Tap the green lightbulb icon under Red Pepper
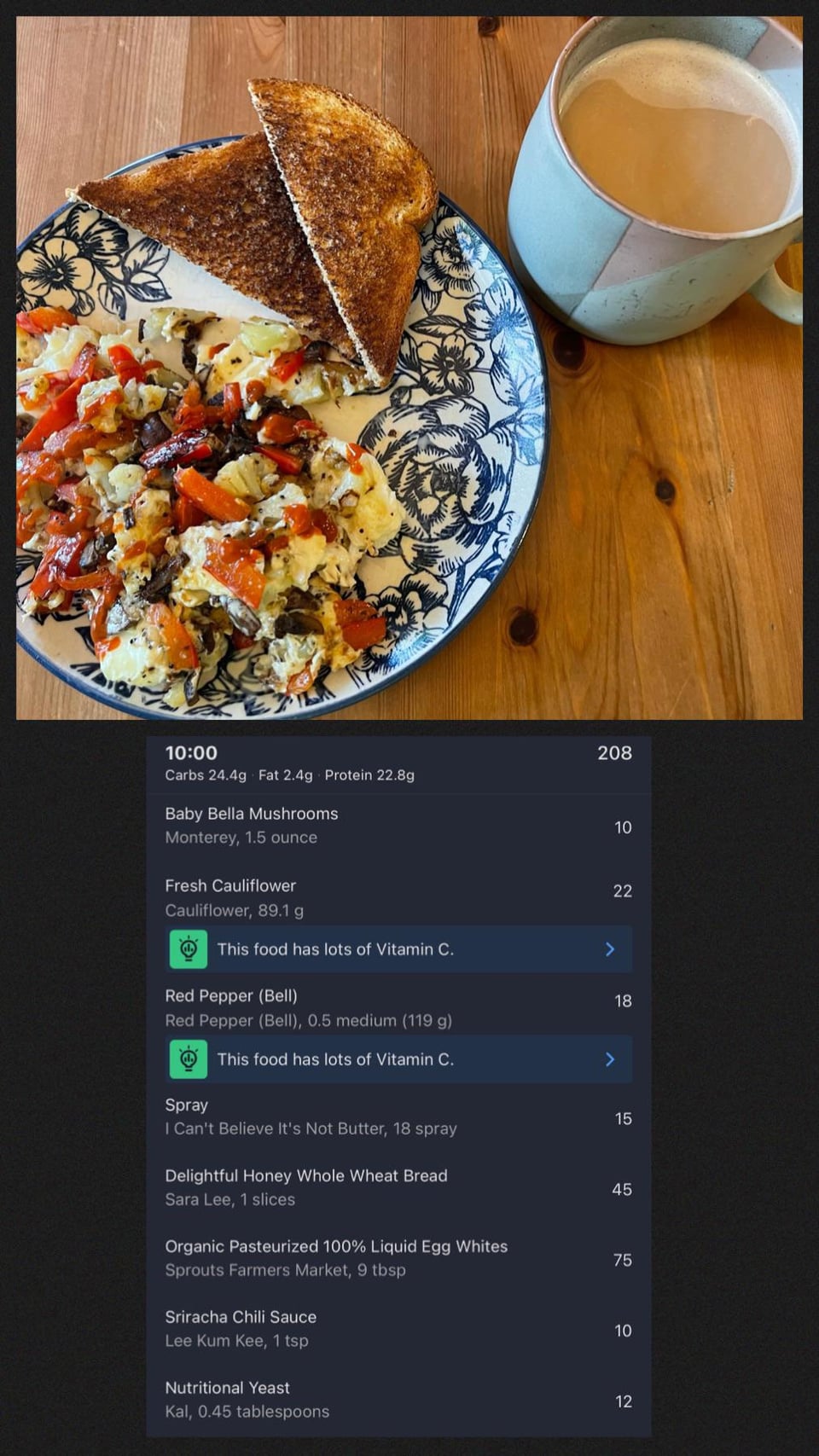 (189, 1059)
